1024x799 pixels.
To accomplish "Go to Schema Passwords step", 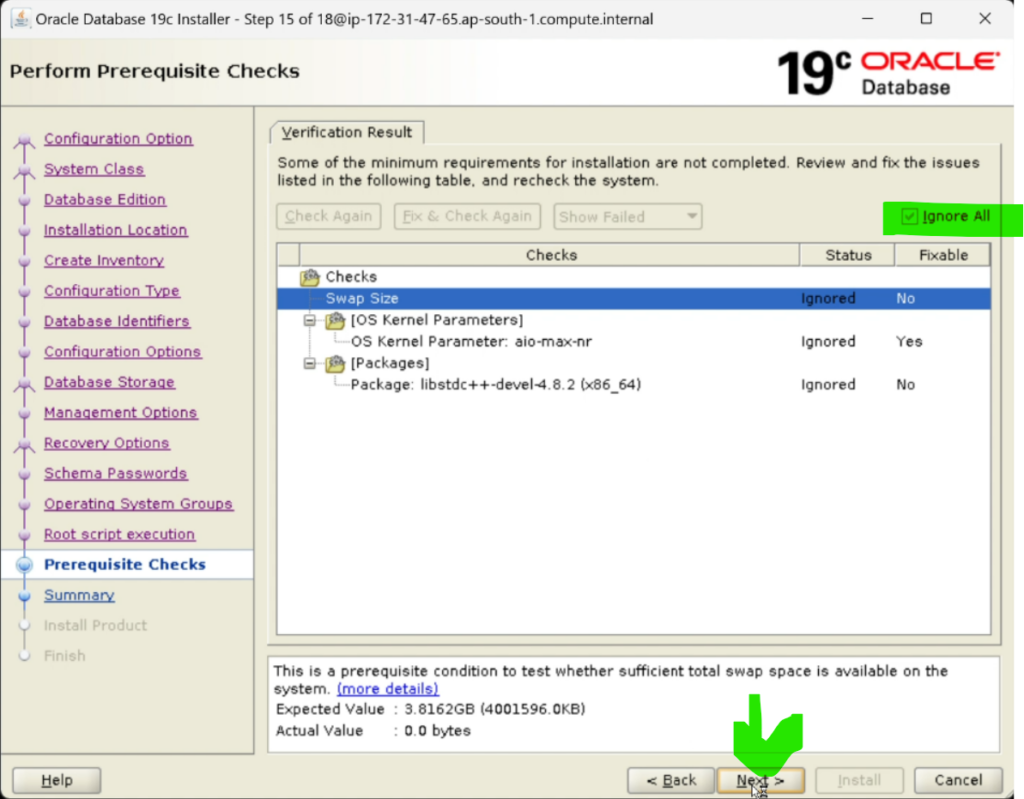I will [x=116, y=473].
